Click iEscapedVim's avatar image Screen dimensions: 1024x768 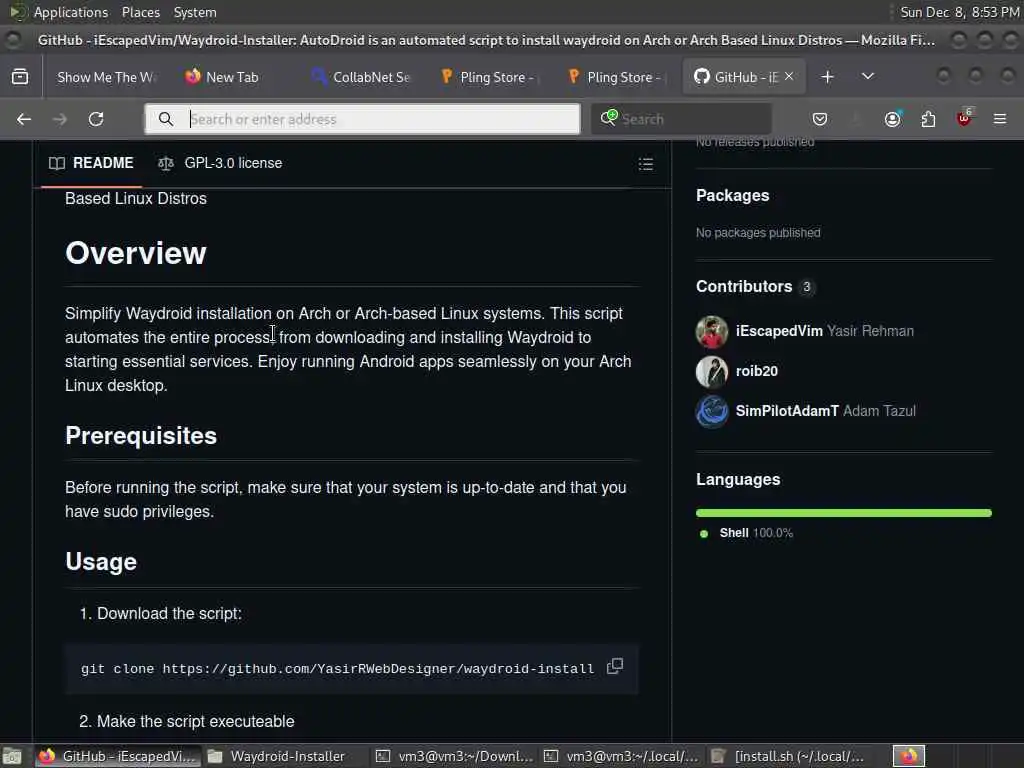coord(712,332)
